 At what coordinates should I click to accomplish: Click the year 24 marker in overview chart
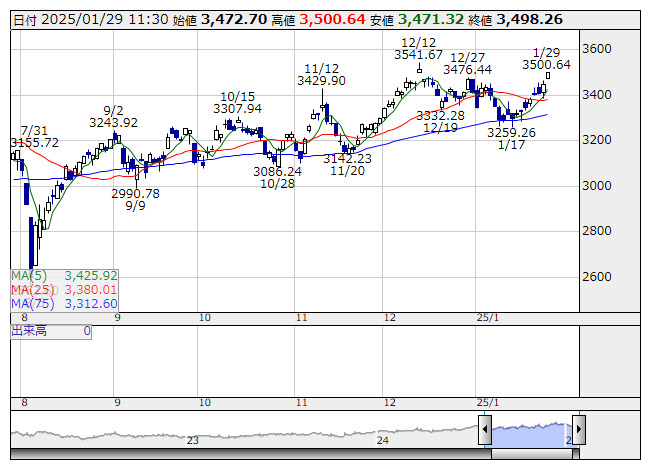point(382,440)
